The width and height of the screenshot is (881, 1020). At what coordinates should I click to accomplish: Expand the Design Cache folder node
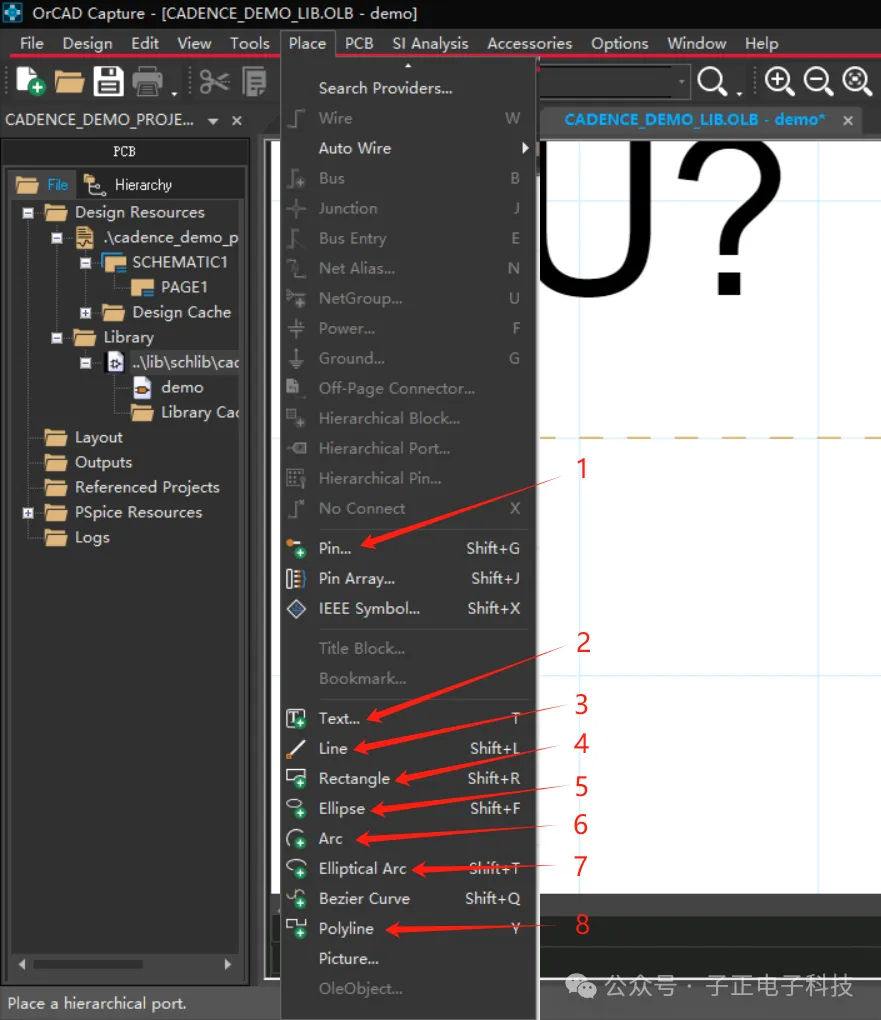(85, 313)
